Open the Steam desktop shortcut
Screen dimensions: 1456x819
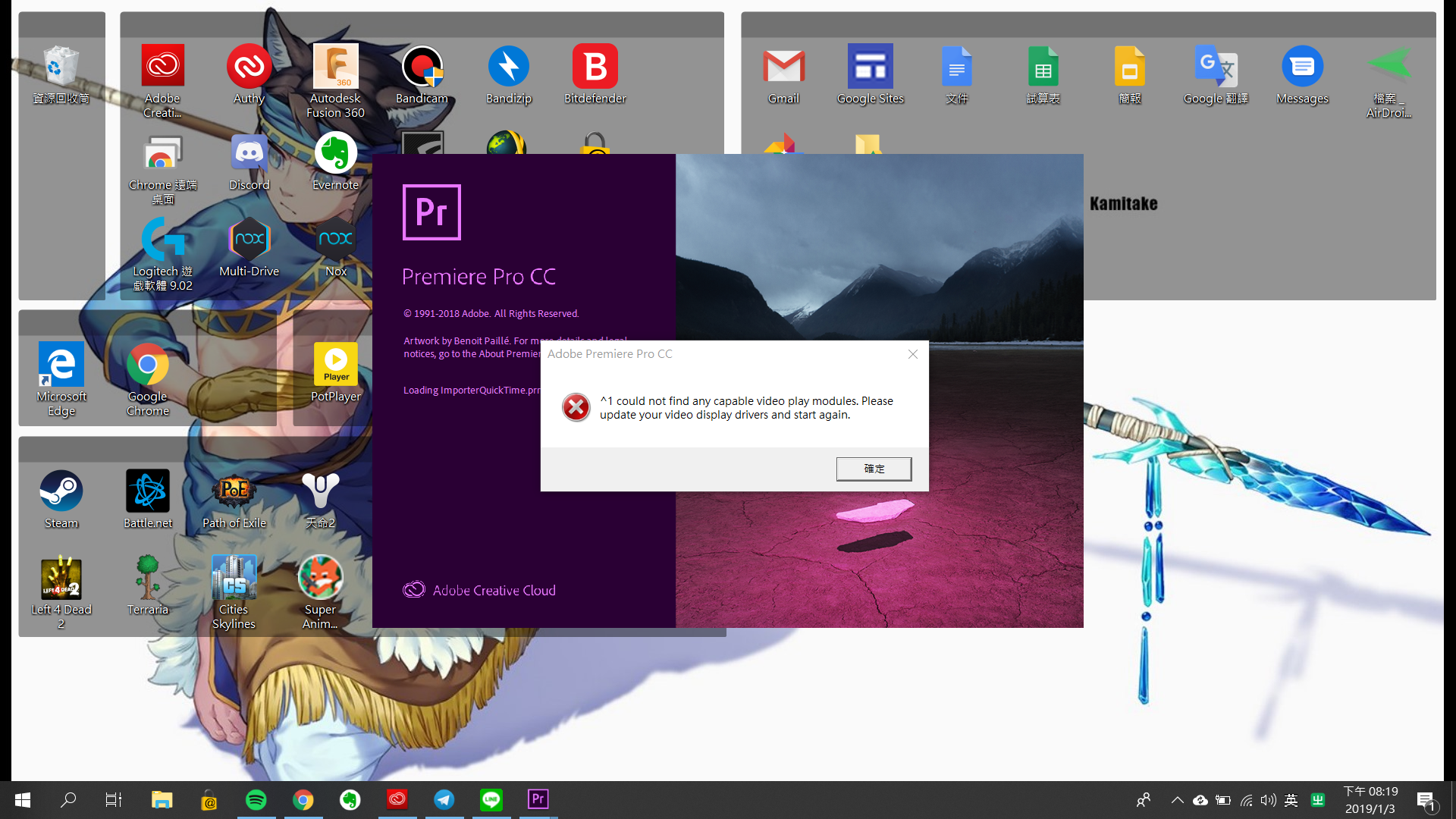click(61, 499)
